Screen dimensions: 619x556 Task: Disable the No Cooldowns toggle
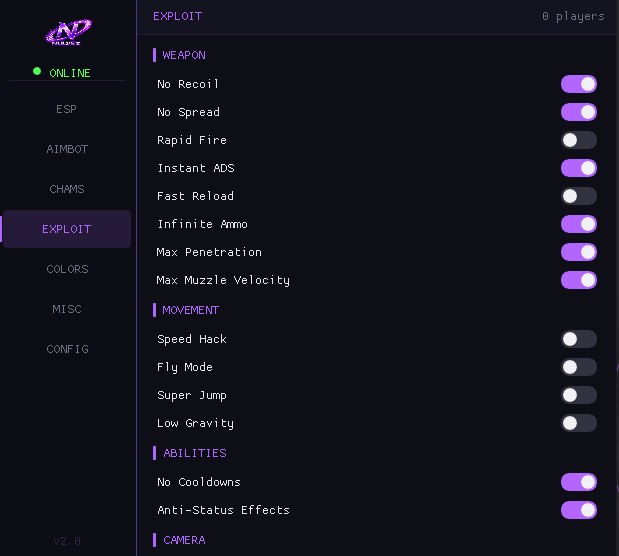coord(579,482)
